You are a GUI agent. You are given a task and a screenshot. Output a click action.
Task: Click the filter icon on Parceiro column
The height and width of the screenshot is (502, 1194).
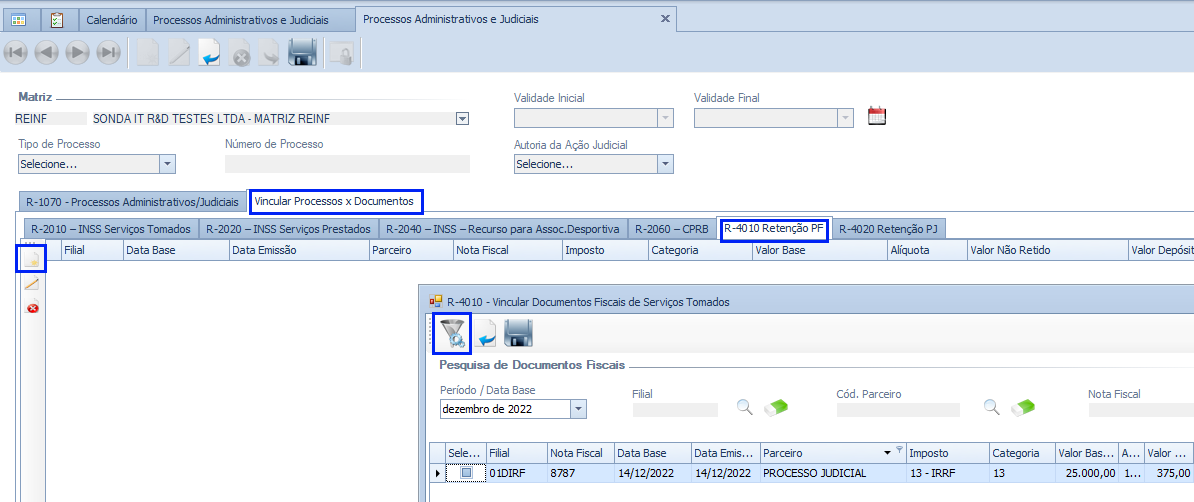[x=899, y=449]
